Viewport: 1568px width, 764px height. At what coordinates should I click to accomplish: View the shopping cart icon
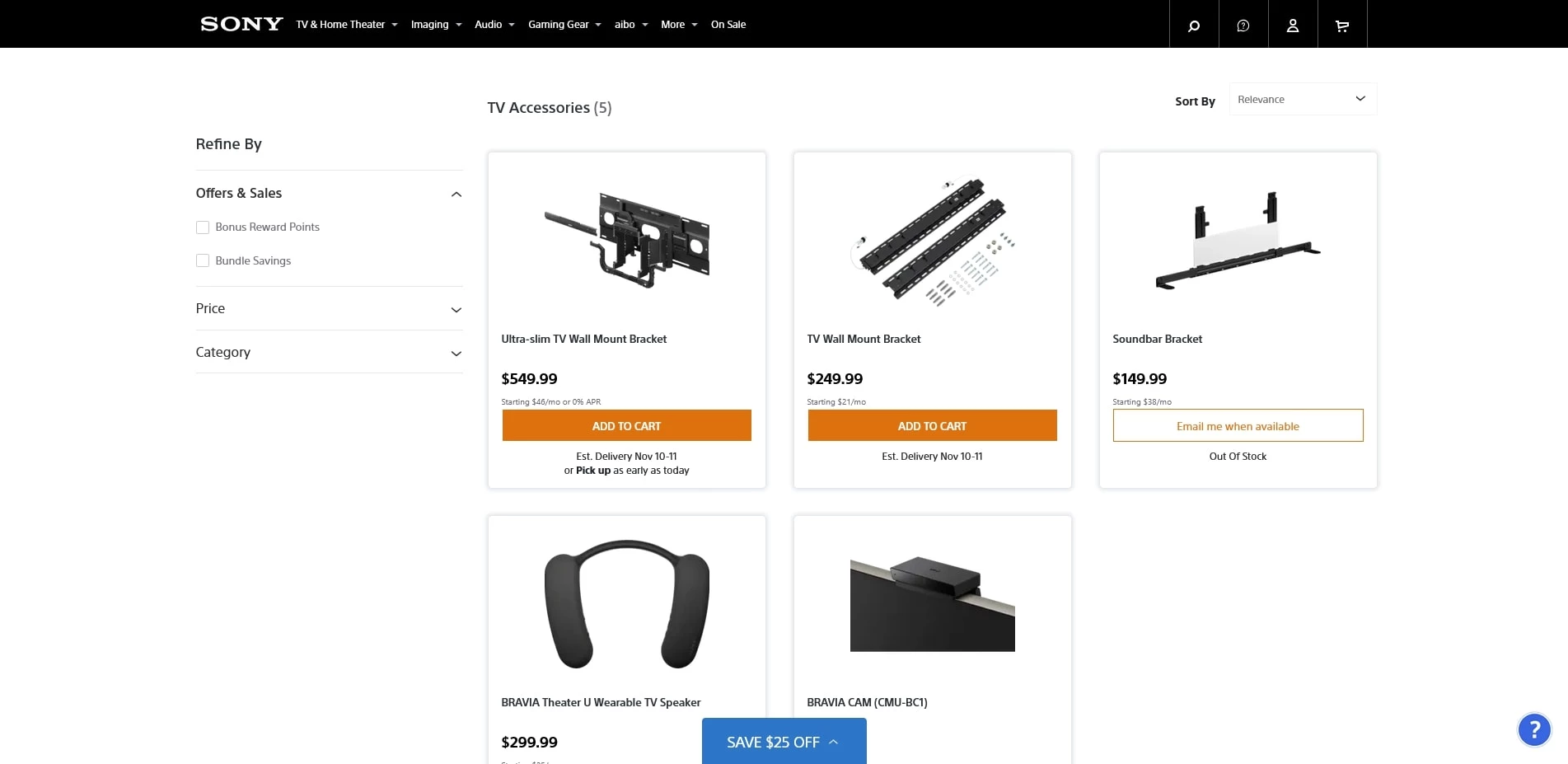pos(1342,25)
